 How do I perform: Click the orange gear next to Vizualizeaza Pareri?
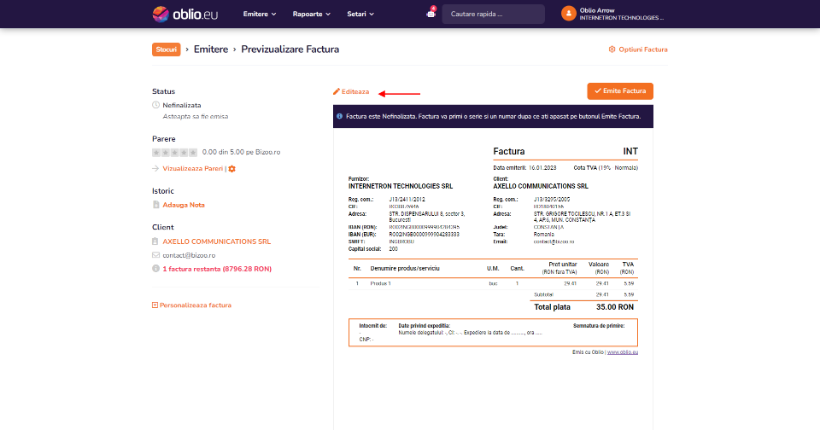pos(232,169)
